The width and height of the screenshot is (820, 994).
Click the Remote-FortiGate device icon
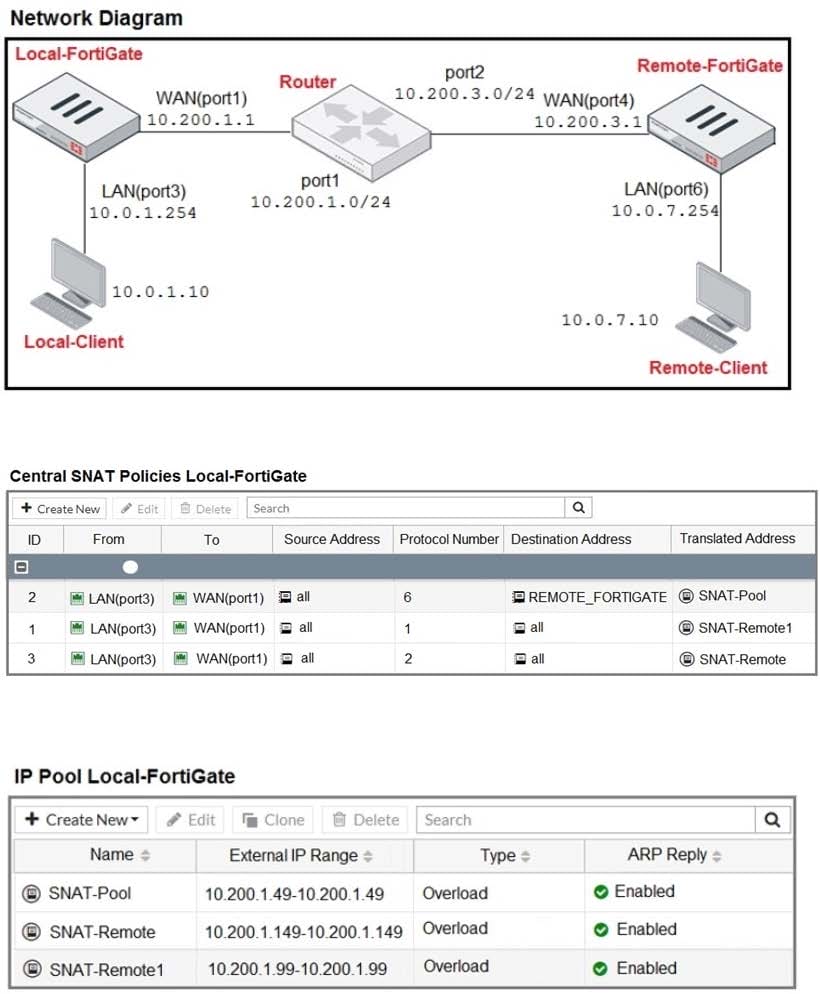click(712, 129)
